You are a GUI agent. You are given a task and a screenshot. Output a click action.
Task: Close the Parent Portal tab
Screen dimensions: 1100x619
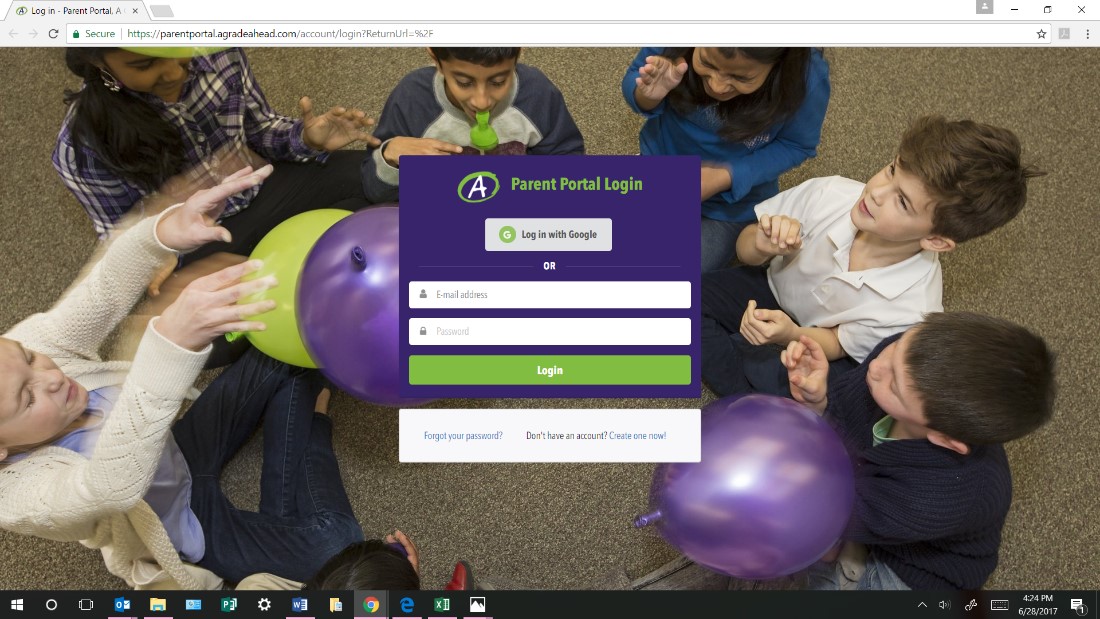click(135, 11)
